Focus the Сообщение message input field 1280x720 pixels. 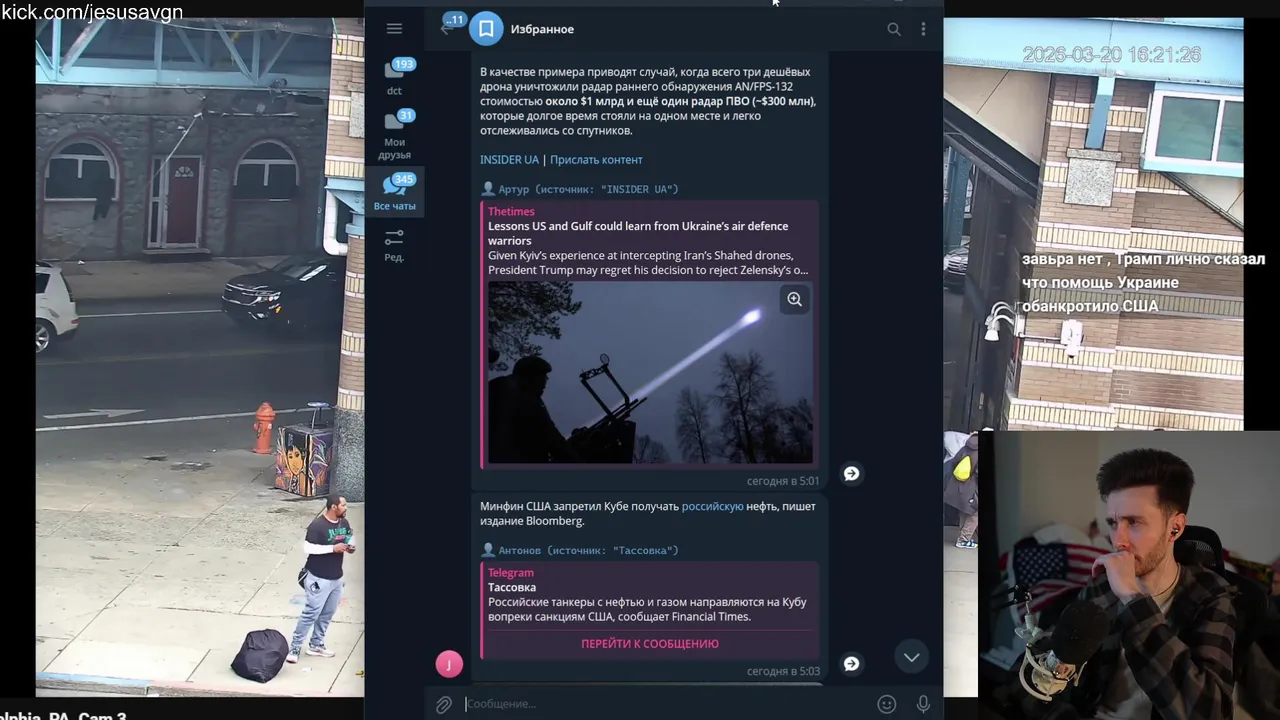pyautogui.click(x=665, y=704)
